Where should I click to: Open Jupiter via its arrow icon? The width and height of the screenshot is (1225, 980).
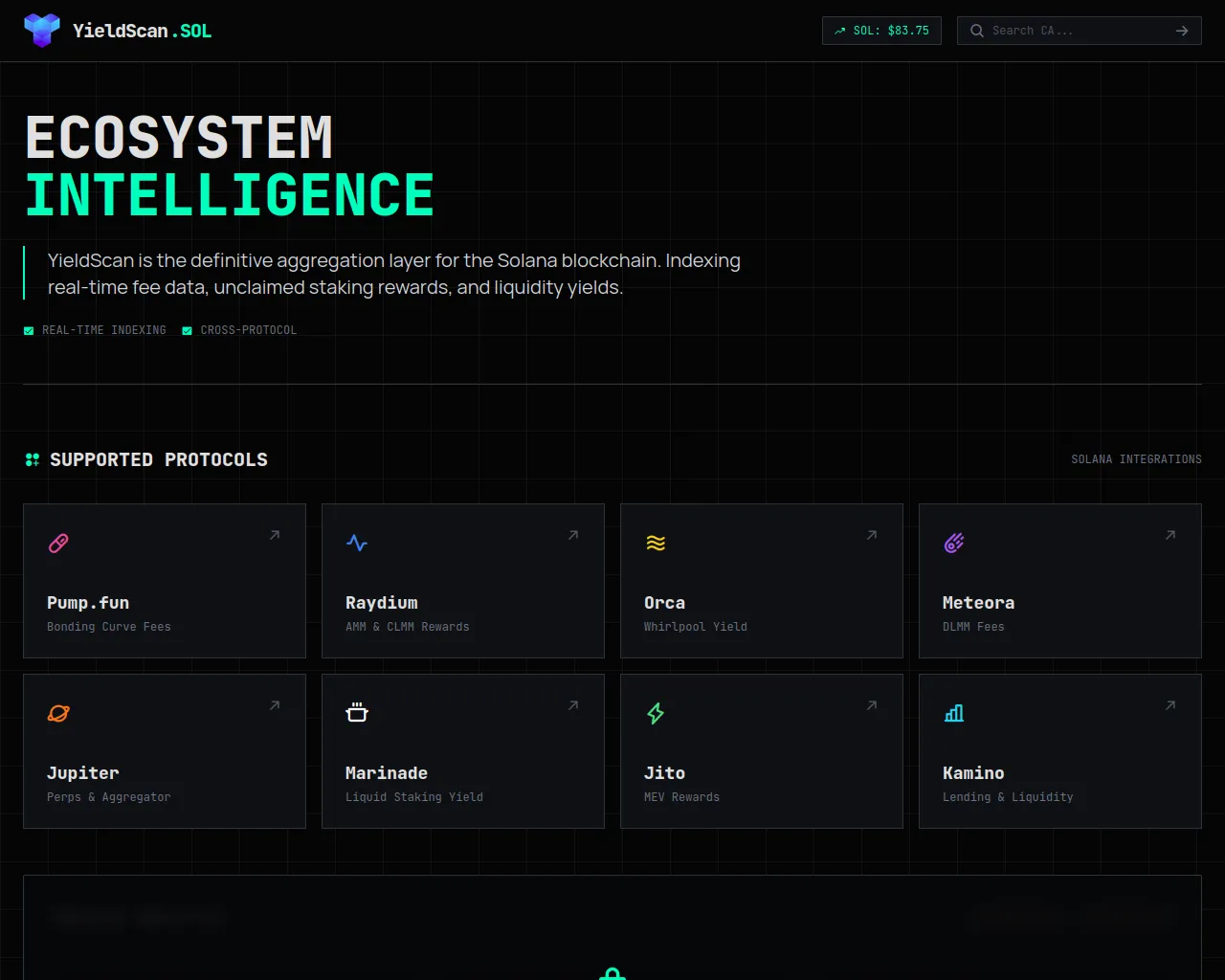(x=275, y=705)
